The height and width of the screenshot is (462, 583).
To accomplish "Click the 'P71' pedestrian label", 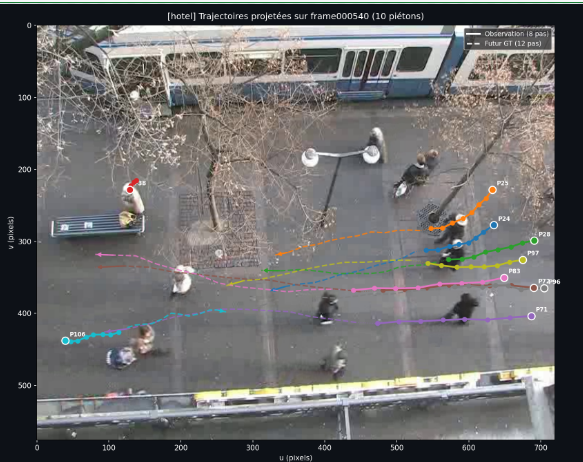I will tap(541, 309).
